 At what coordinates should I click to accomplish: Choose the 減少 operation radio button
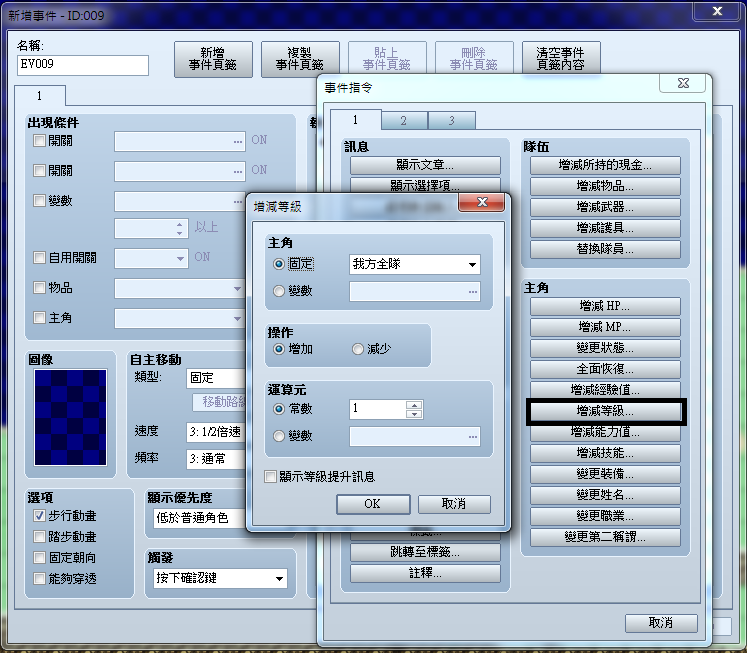tap(357, 349)
